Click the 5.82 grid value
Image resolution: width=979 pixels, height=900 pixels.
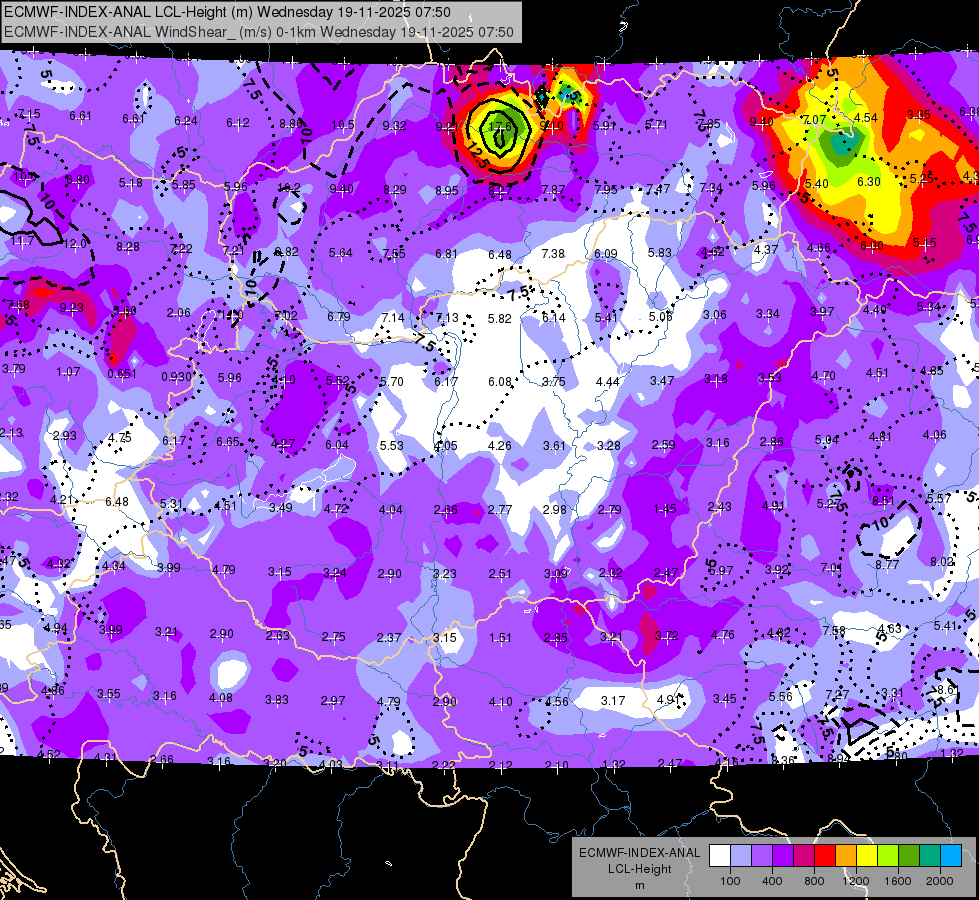pos(500,318)
